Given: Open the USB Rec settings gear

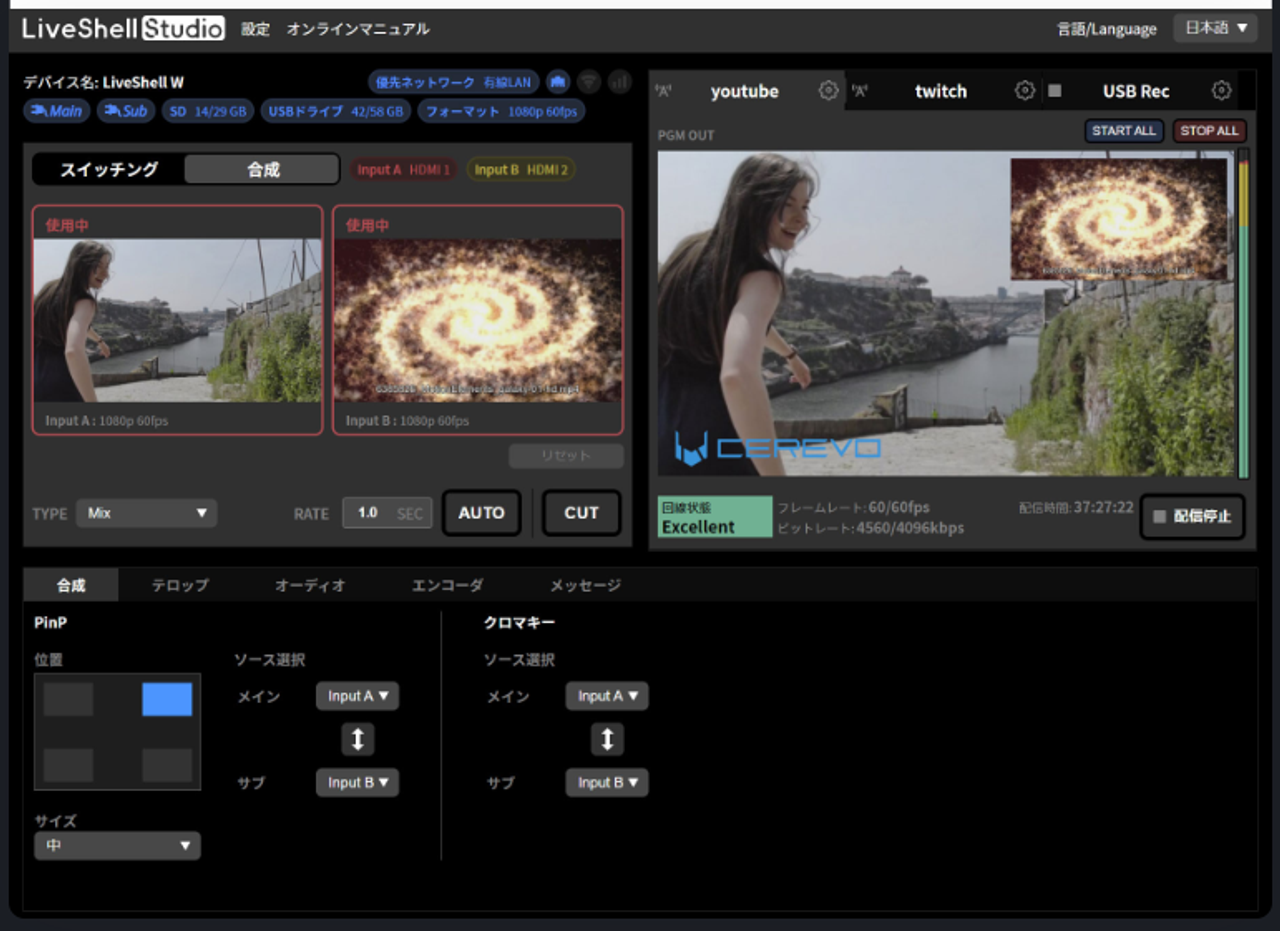Looking at the screenshot, I should click(1221, 91).
